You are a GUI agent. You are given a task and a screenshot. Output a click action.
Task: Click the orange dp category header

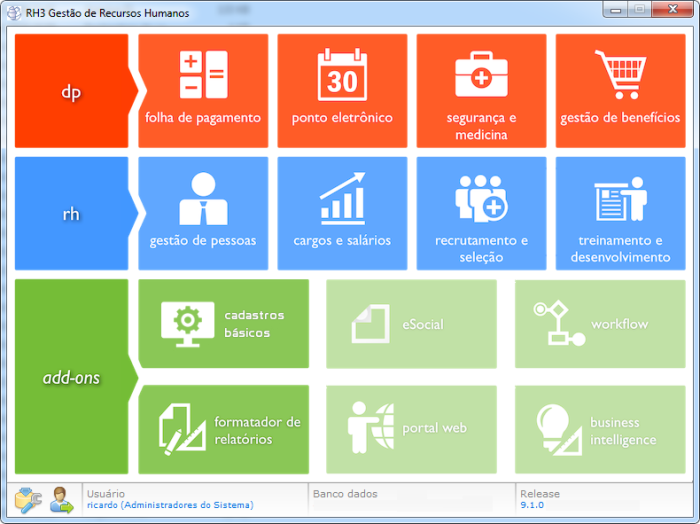(x=71, y=91)
